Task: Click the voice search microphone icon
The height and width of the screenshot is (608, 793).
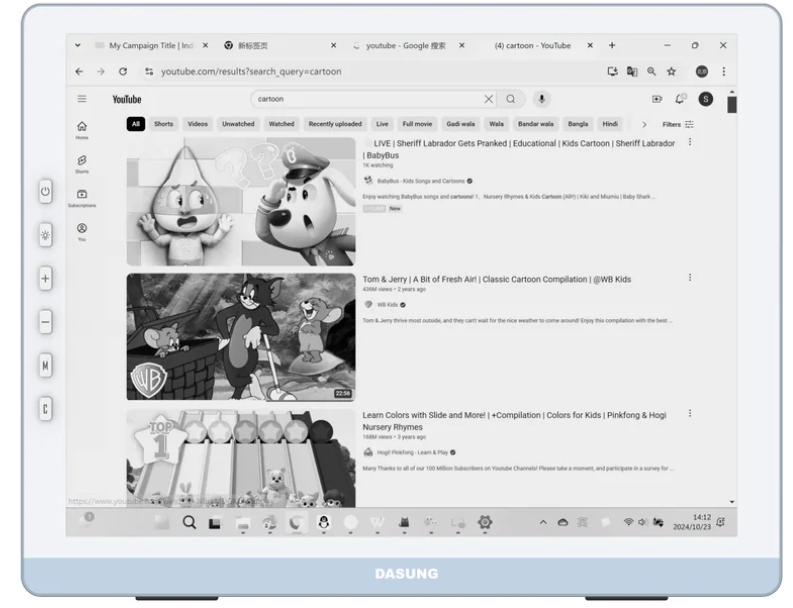Action: (541, 99)
